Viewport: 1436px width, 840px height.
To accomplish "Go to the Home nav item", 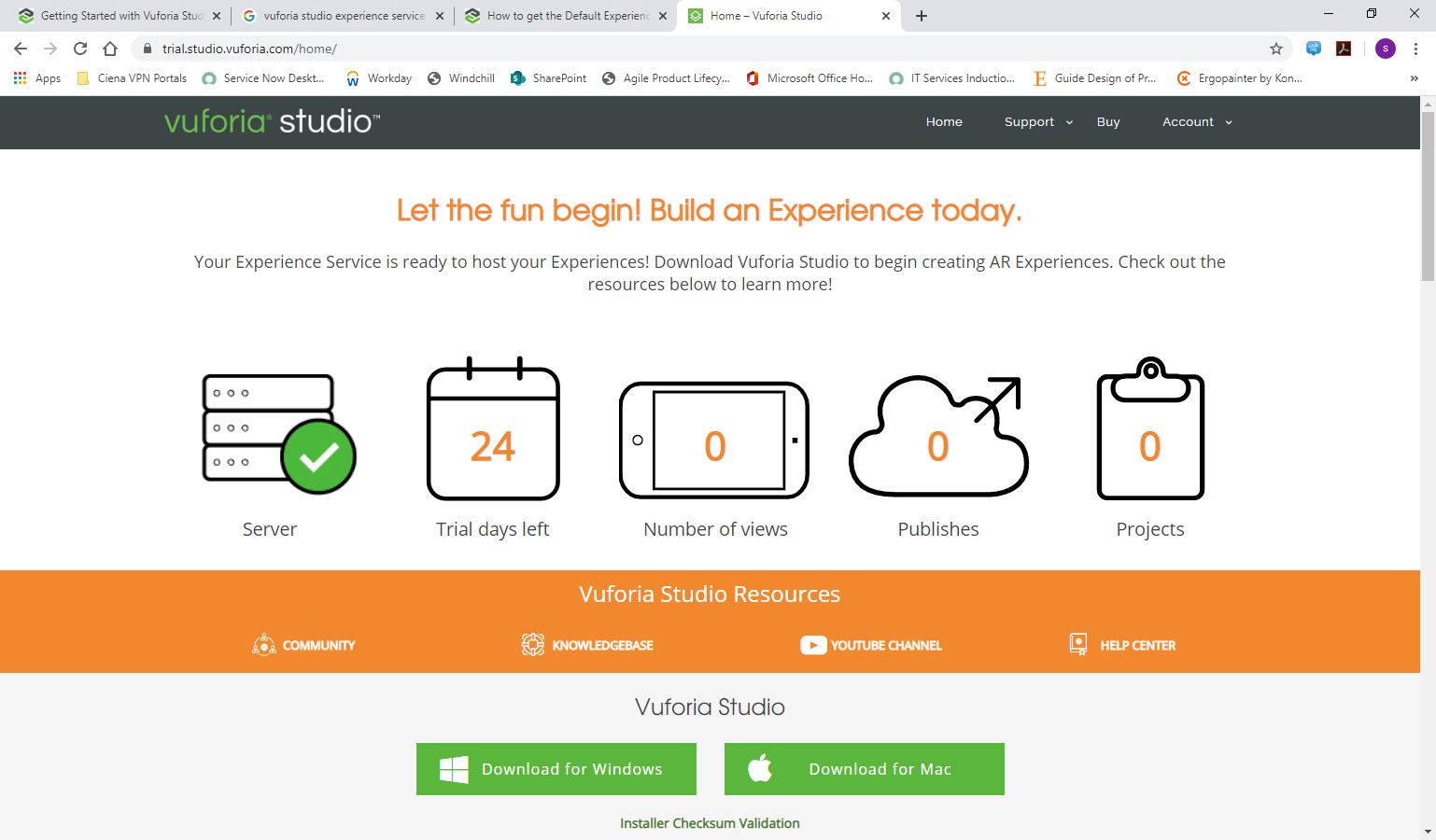I will tap(944, 122).
